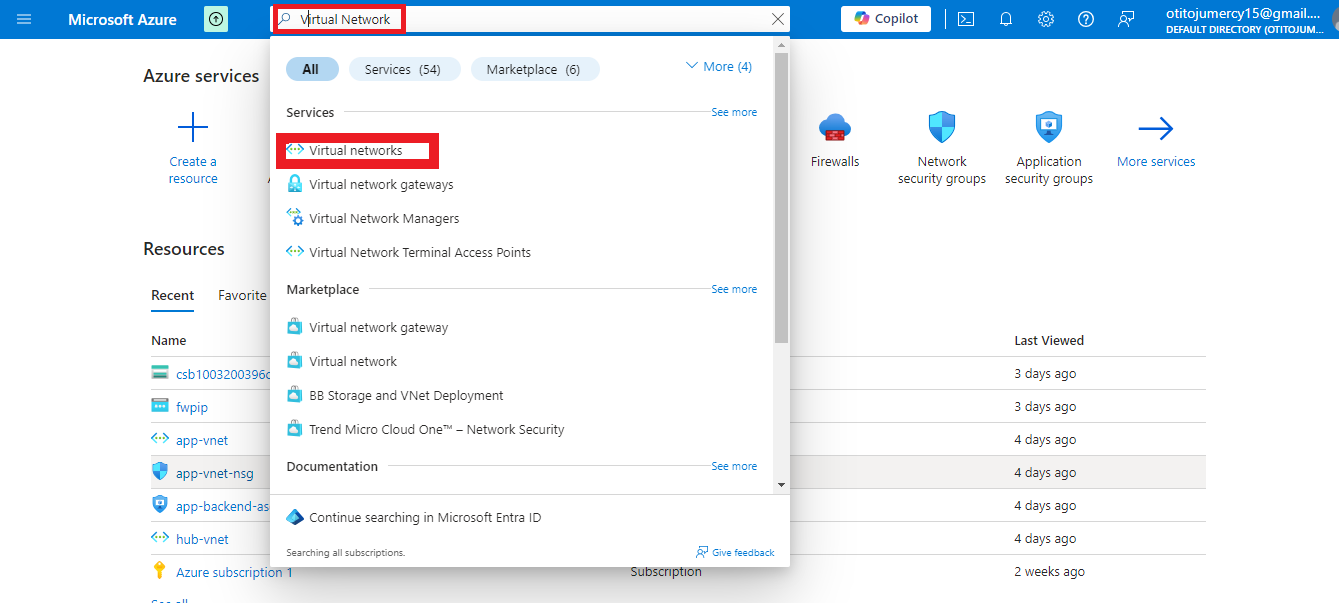Click the fwpip public IP icon

pyautogui.click(x=160, y=406)
